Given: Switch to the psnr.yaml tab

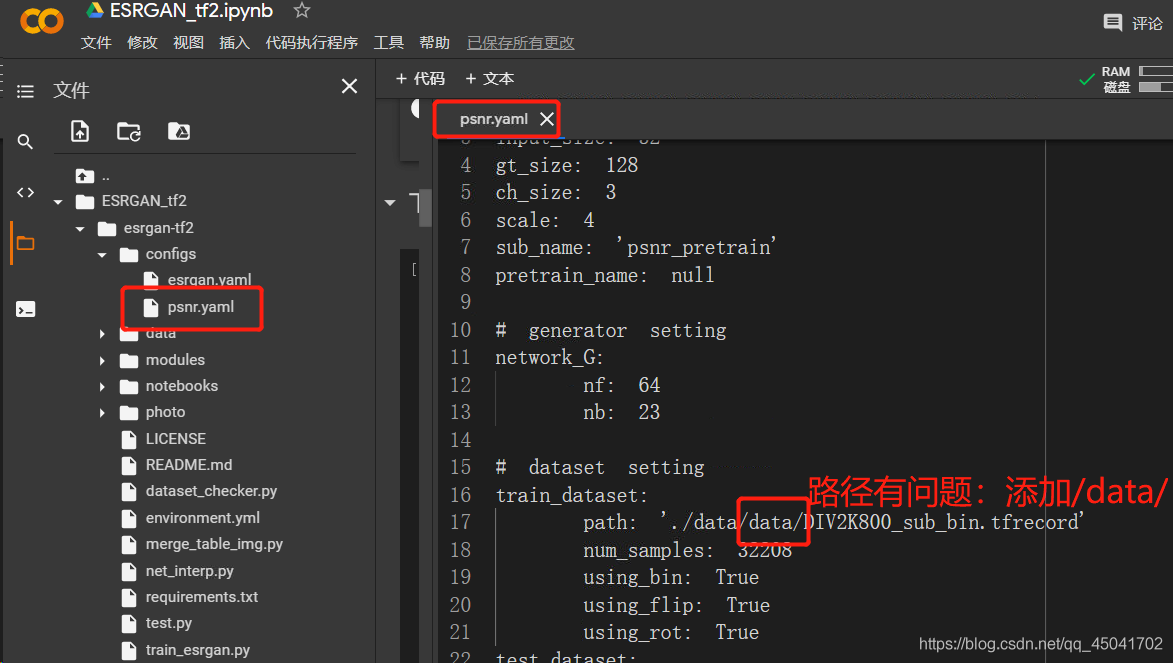Looking at the screenshot, I should click(494, 119).
